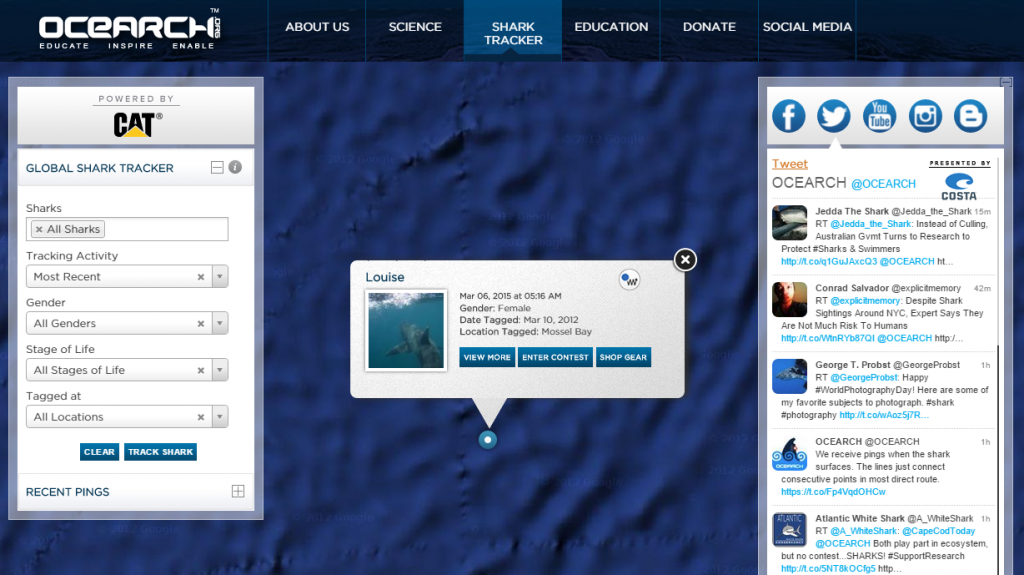The image size is (1024, 575).
Task: Open the Twitter feed icon
Action: click(x=834, y=116)
